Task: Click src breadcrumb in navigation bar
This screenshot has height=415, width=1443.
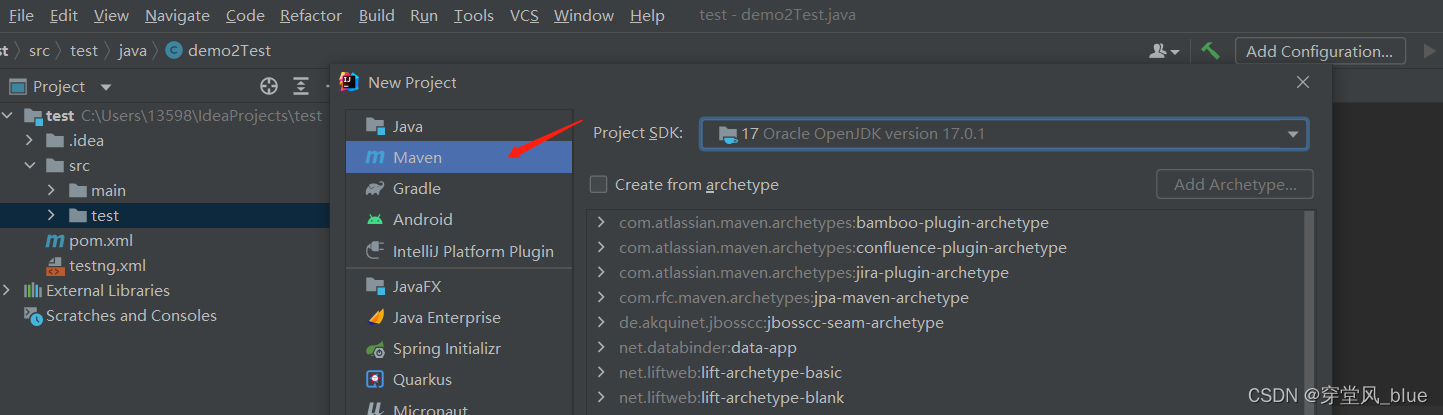Action: click(39, 50)
